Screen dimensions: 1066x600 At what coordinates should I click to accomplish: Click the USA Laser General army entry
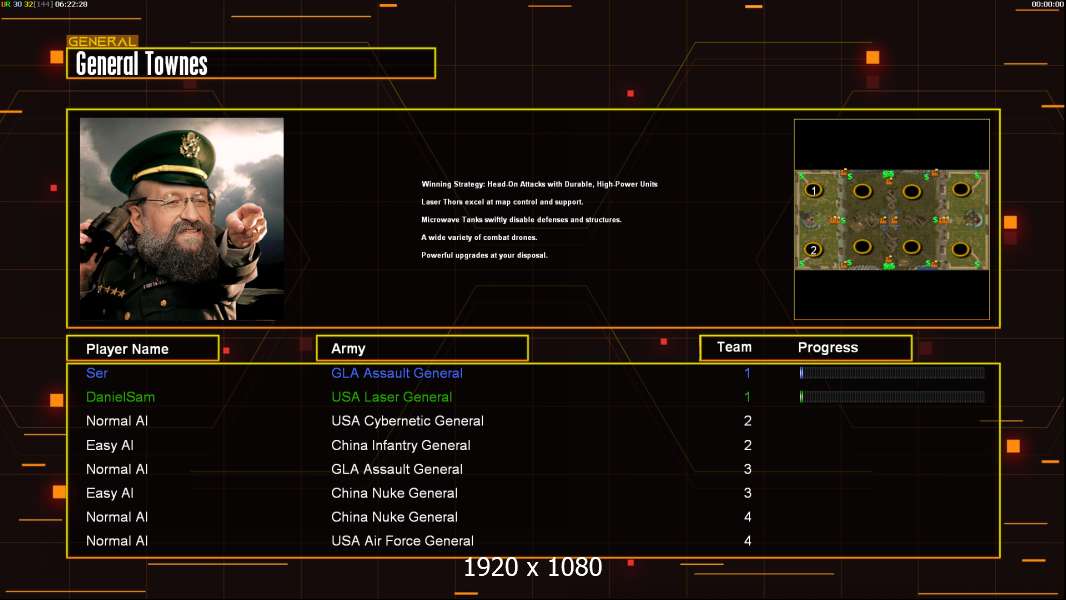[391, 397]
